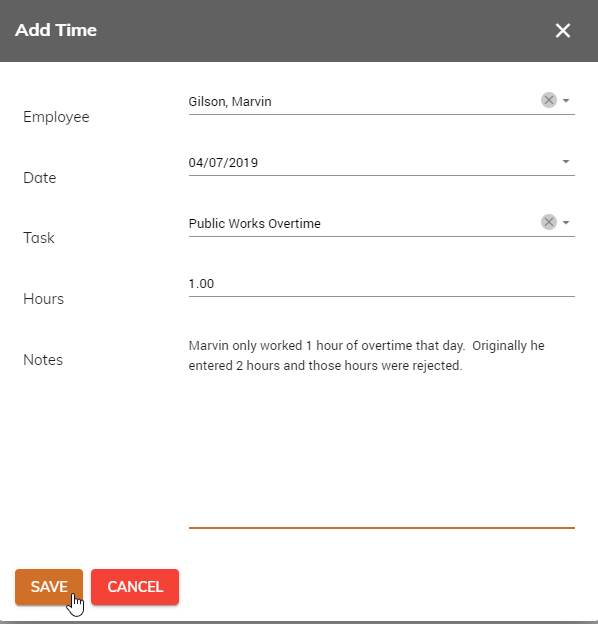The height and width of the screenshot is (624, 598).
Task: Place cursor in blank area of Notes box
Action: tap(382, 450)
